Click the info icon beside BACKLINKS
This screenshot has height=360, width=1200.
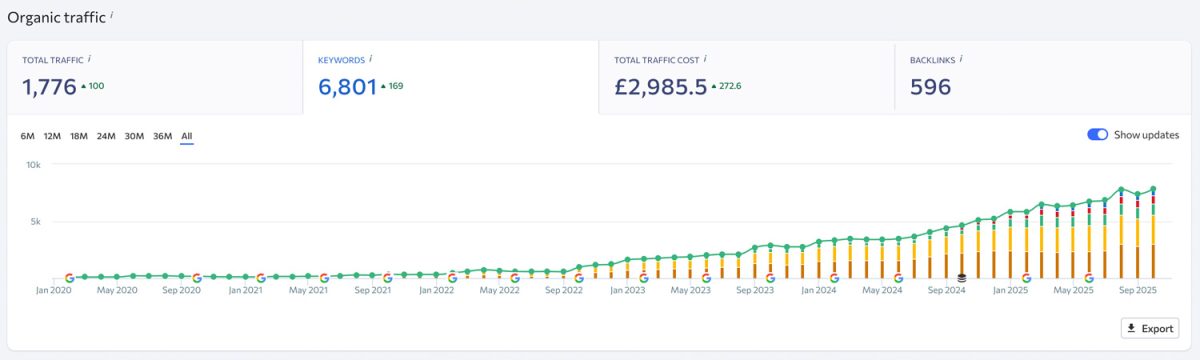click(x=960, y=59)
